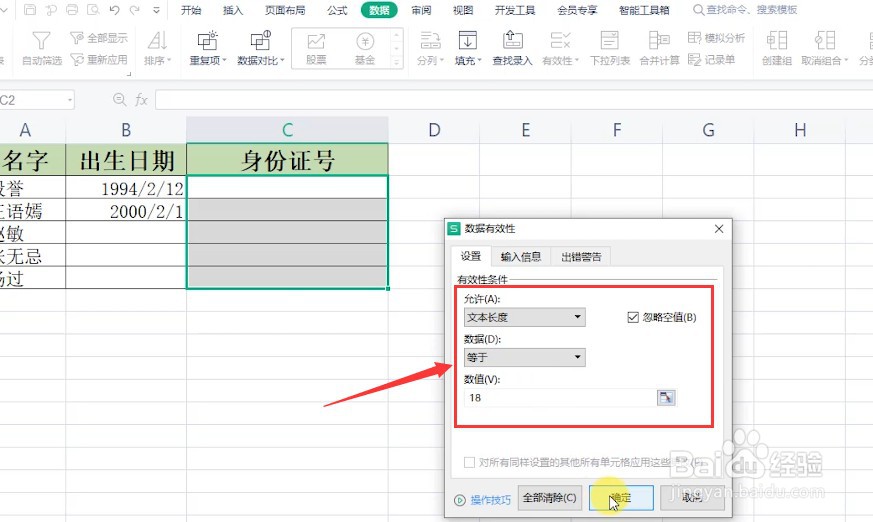Click the fx insert function icon
The width and height of the screenshot is (873, 522).
click(141, 100)
